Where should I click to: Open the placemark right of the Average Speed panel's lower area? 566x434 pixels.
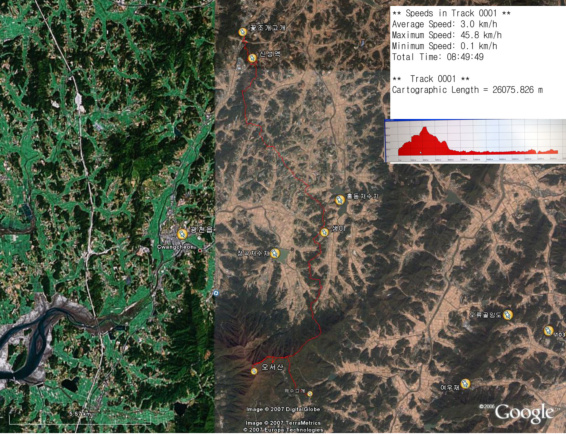508,315
